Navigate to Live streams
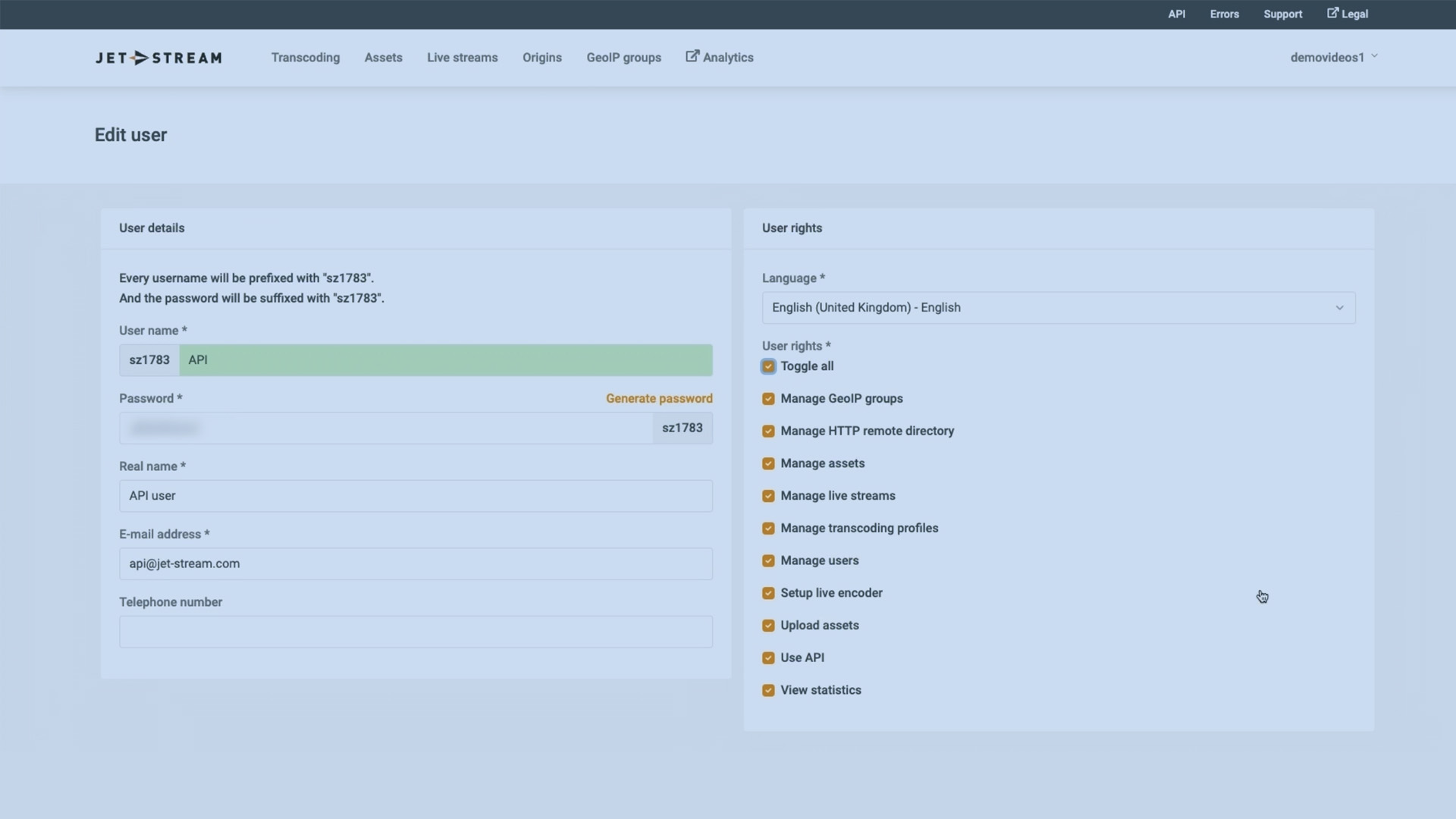This screenshot has height=819, width=1456. [x=462, y=57]
